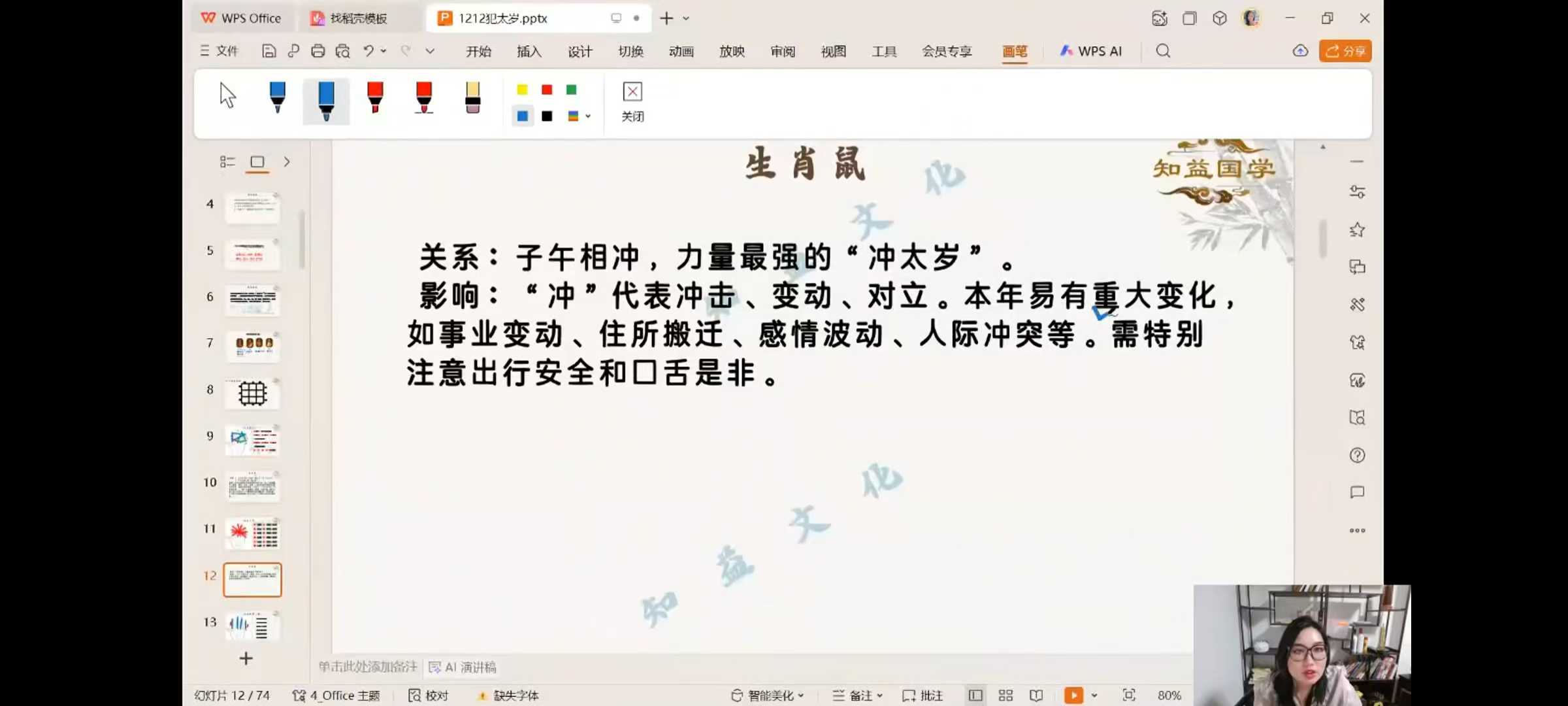Switch to the 动画 tab
Screen dimensions: 1568x706
tap(681, 52)
